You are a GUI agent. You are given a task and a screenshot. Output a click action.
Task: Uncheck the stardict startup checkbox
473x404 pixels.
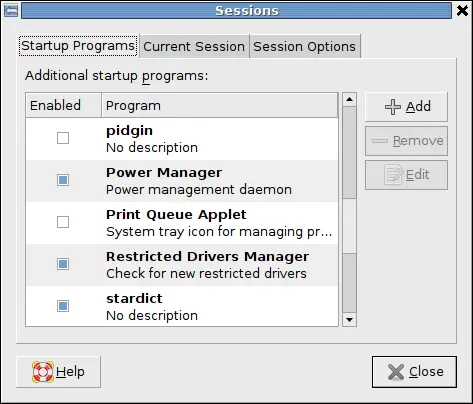tap(63, 306)
